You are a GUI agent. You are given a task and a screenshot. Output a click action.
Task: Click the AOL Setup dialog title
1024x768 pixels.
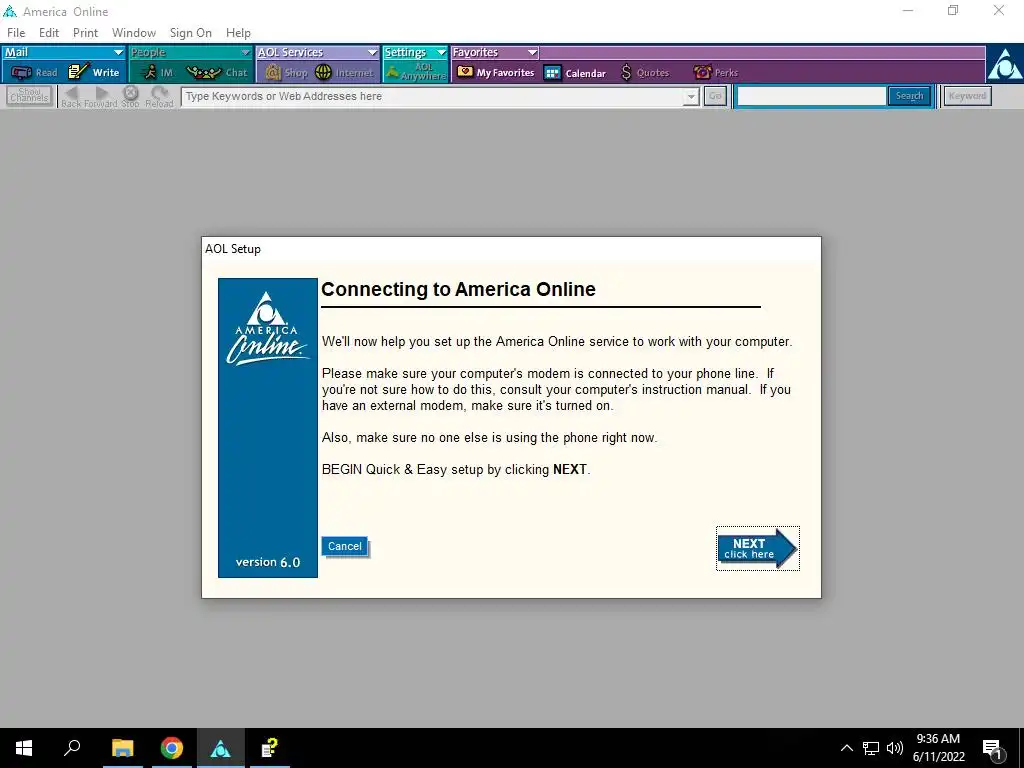click(x=233, y=249)
